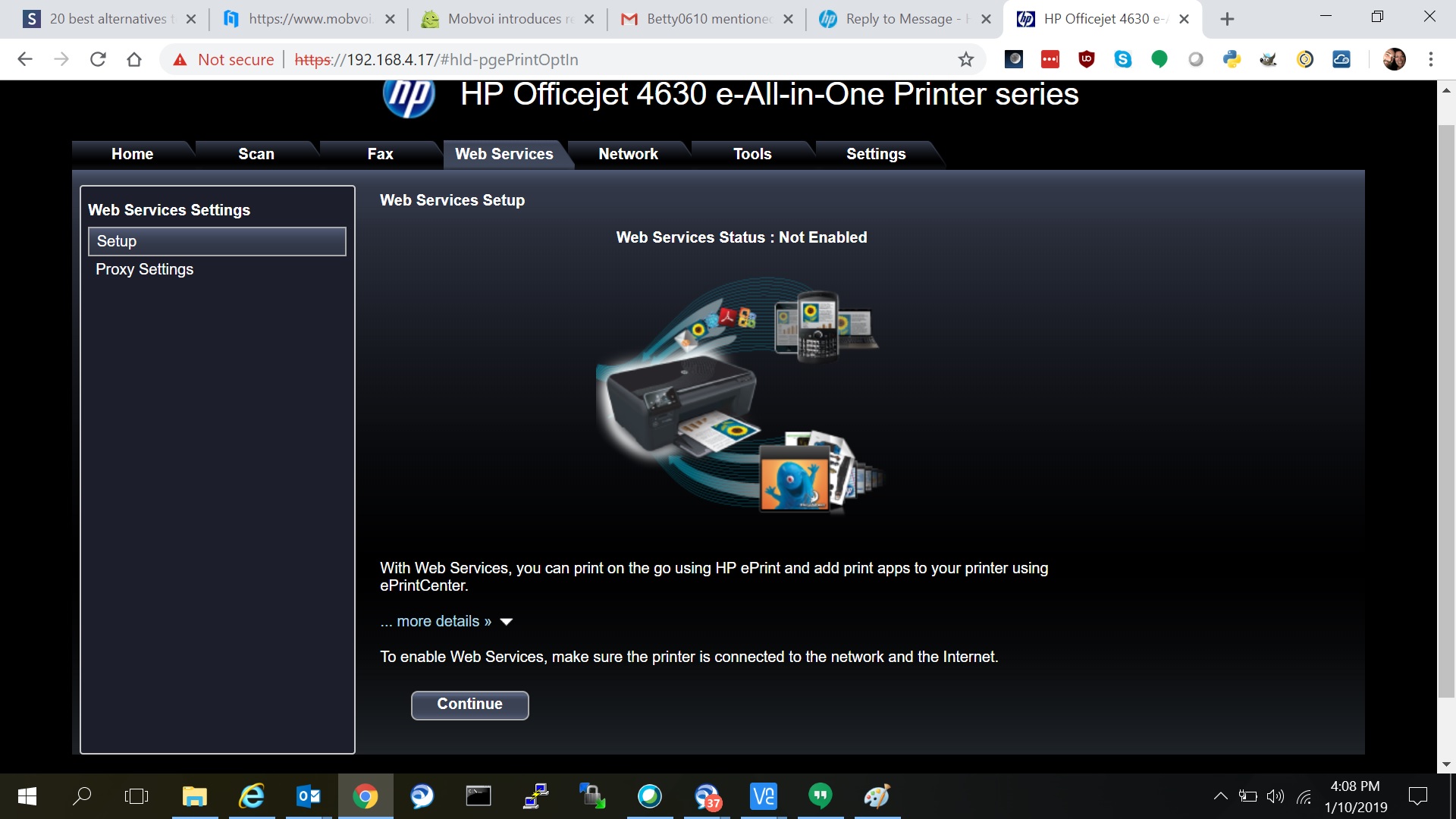Screen dimensions: 1456x819
Task: Open the Tools tab
Action: pos(752,154)
